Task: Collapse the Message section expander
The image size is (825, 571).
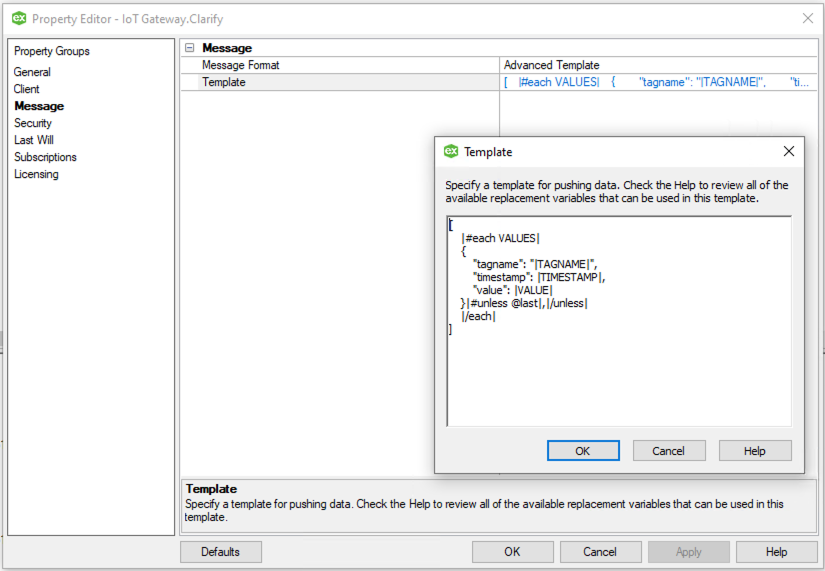Action: click(x=189, y=48)
